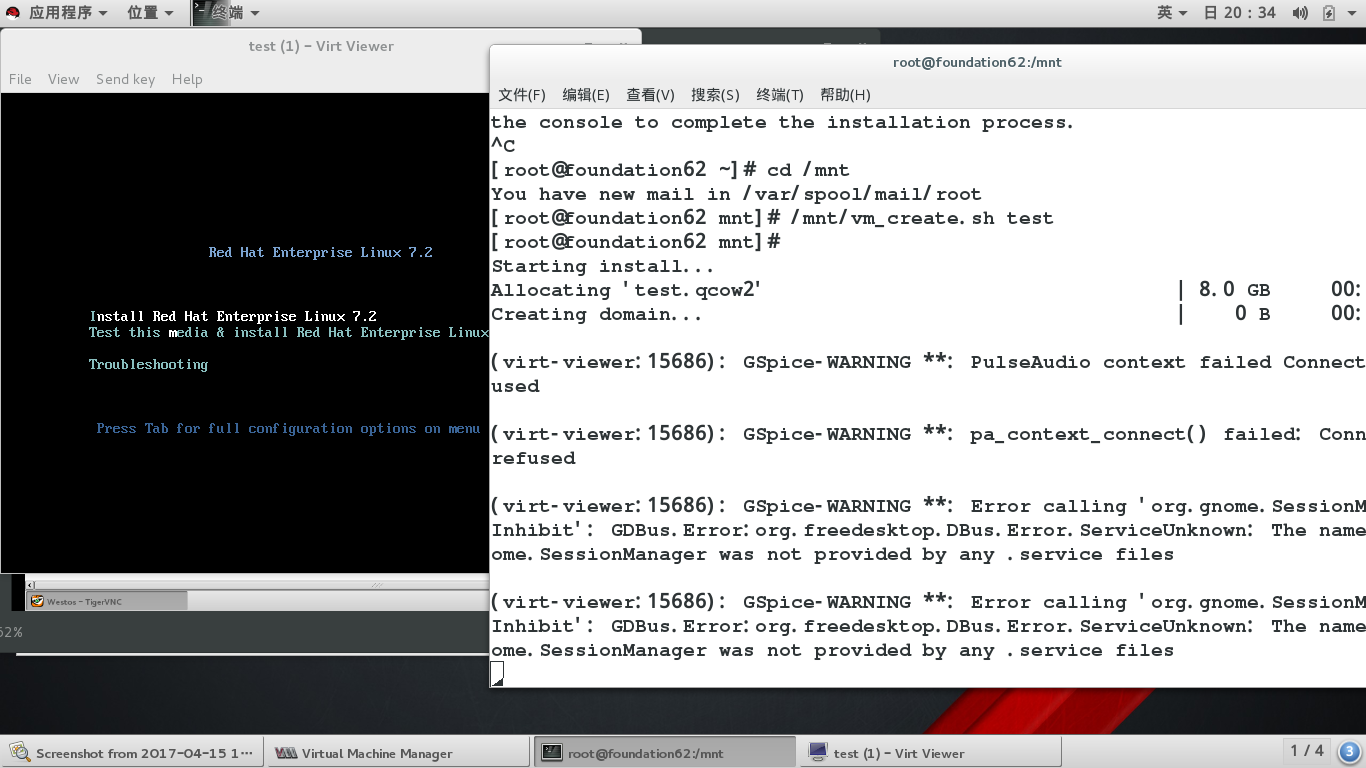
Task: Switch to root@foundation62:/mnt taskbar button
Action: pos(665,753)
